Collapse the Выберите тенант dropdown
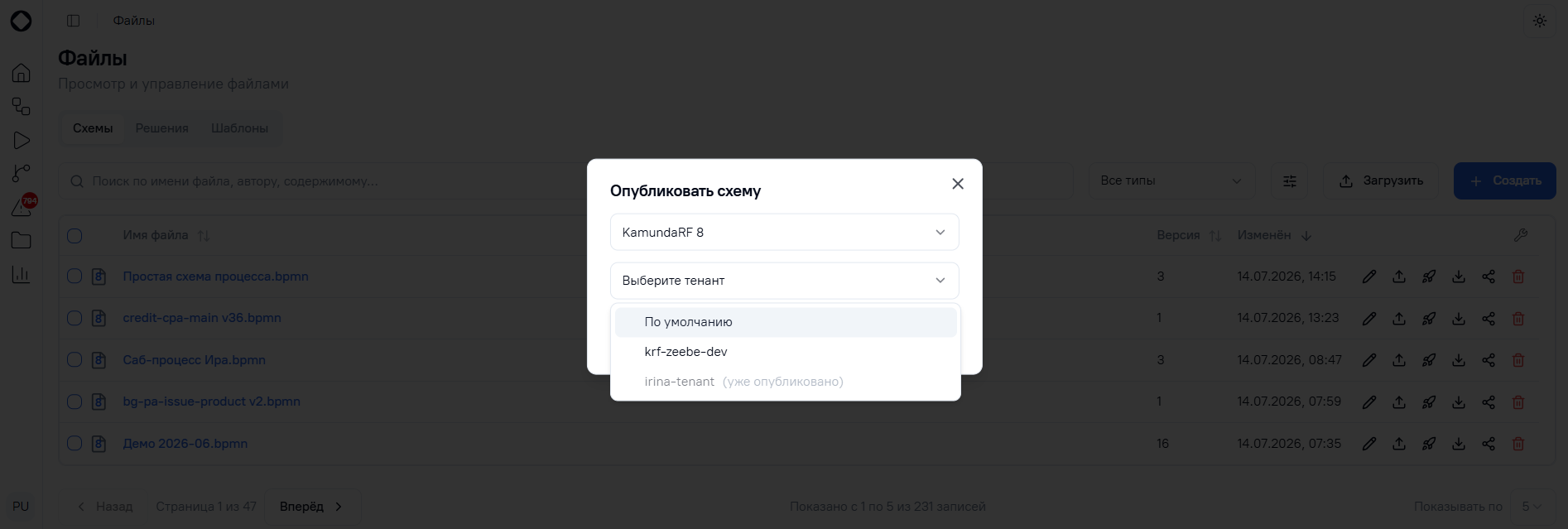The image size is (1568, 529). [x=785, y=281]
